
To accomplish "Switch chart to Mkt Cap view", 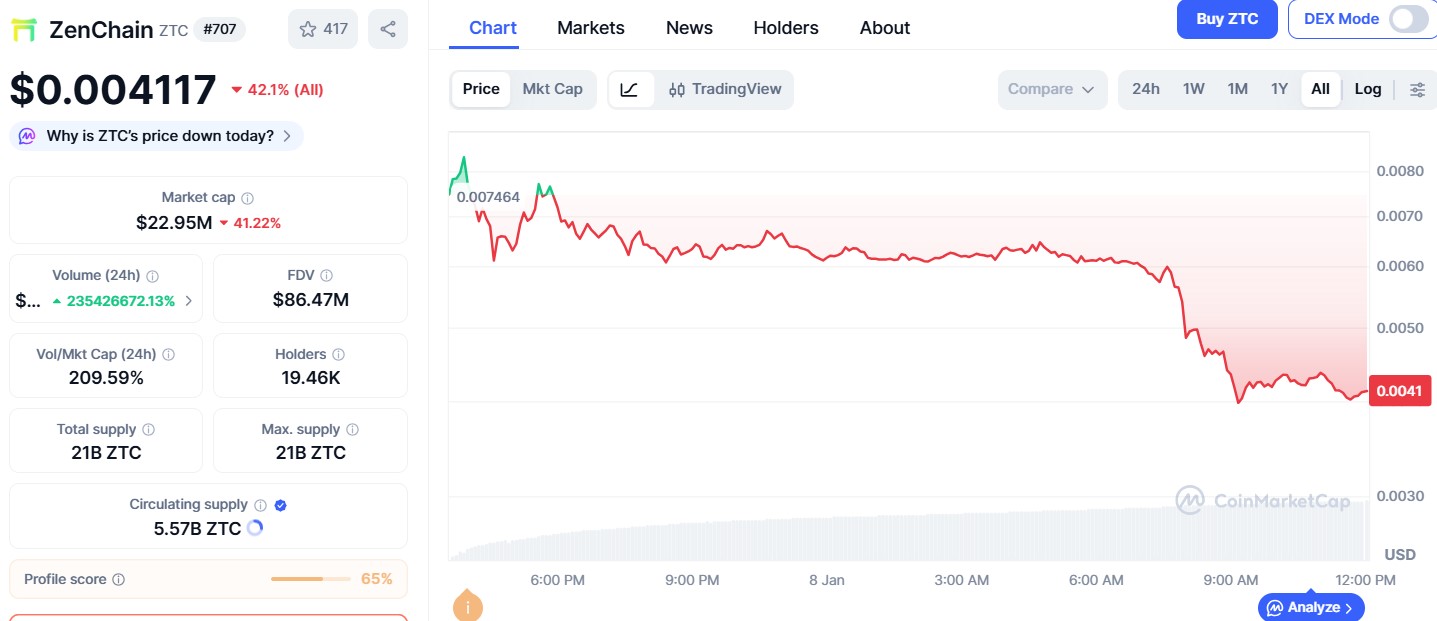I will click(552, 89).
